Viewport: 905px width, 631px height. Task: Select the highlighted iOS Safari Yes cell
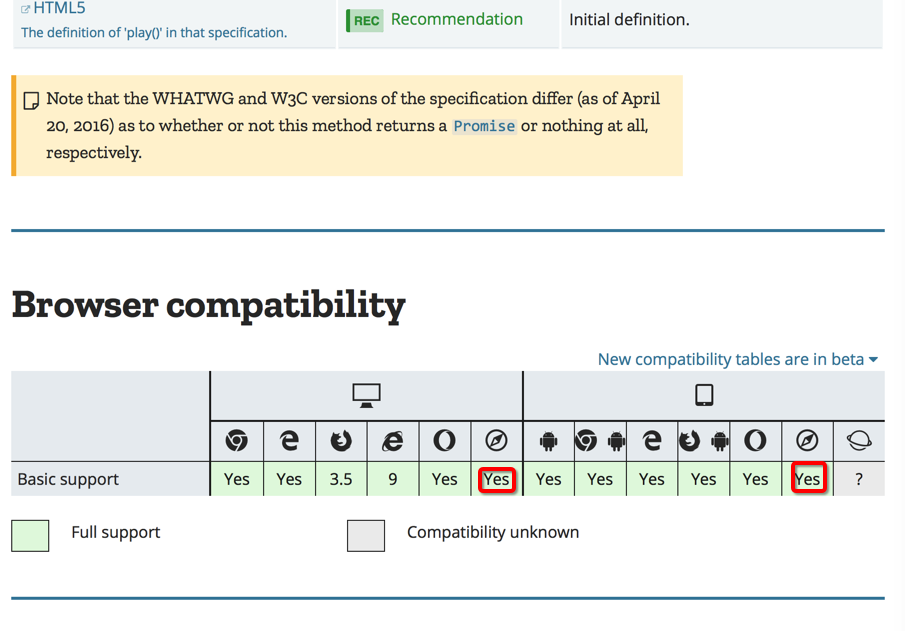pyautogui.click(x=807, y=480)
